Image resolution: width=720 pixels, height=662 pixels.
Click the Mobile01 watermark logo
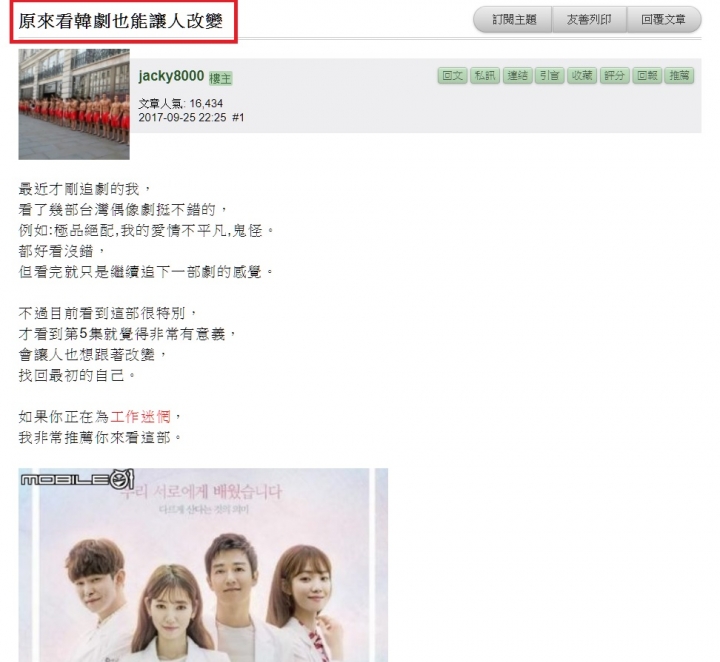point(77,479)
